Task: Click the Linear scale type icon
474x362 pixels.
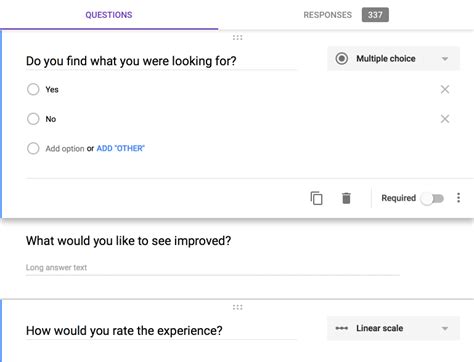Action: (x=342, y=328)
